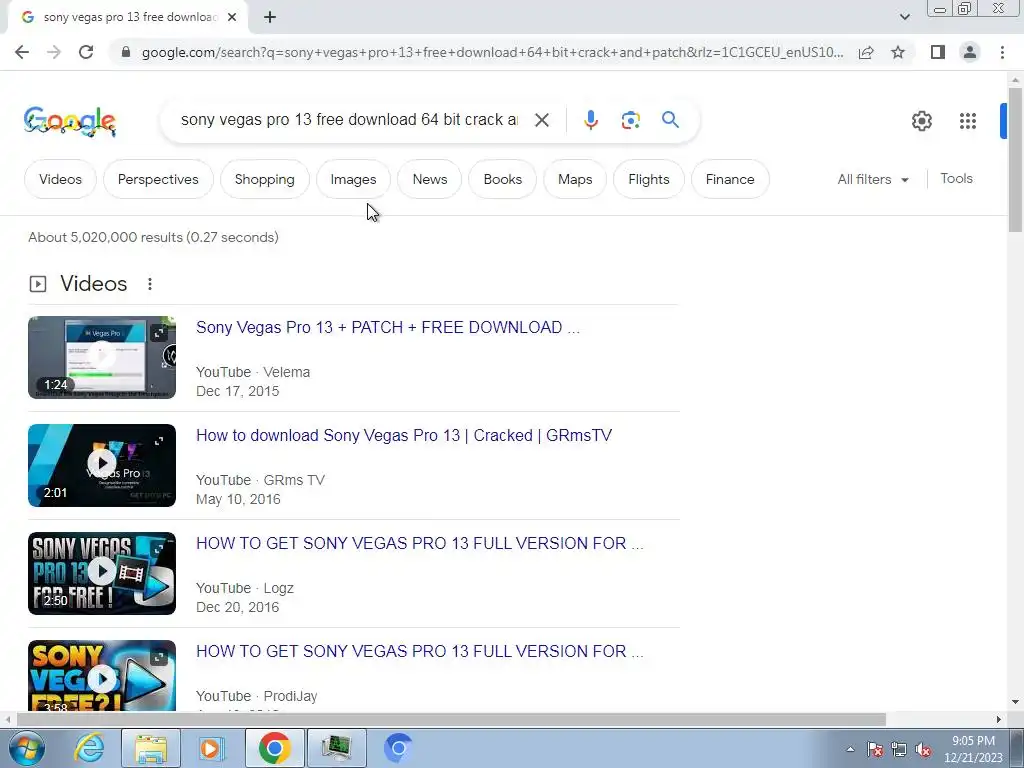1024x768 pixels.
Task: Click the Action Center flag icon
Action: pyautogui.click(x=874, y=749)
